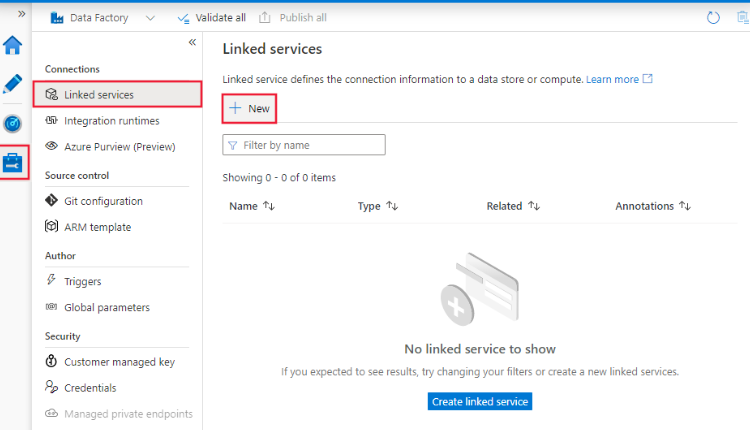Click the Linked services page heading
This screenshot has height=430, width=750.
pos(272,49)
